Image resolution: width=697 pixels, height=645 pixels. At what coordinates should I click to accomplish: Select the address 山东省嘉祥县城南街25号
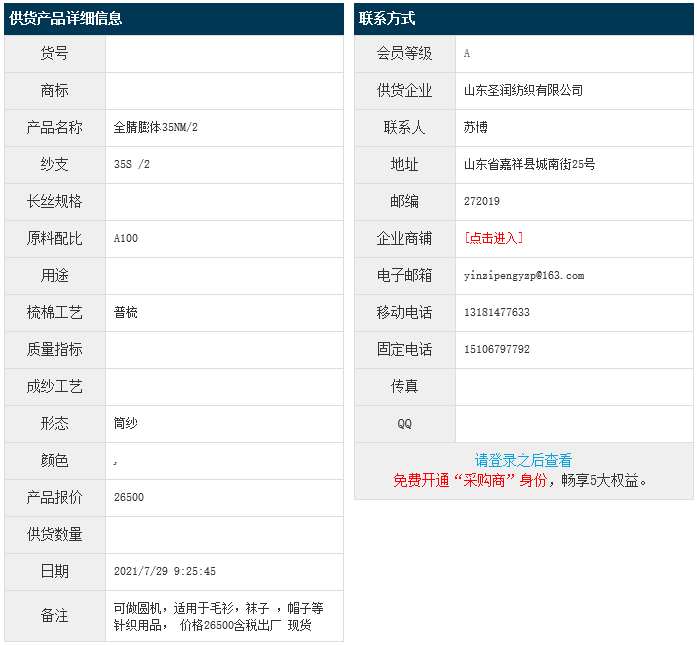click(x=529, y=164)
